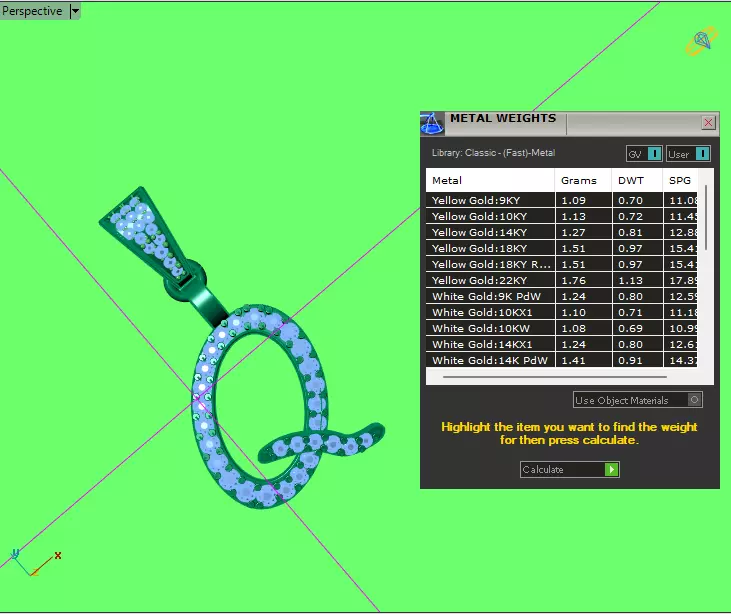Viewport: 731px width, 614px height.
Task: Select the White Gold:14KX1 row
Action: [561, 345]
